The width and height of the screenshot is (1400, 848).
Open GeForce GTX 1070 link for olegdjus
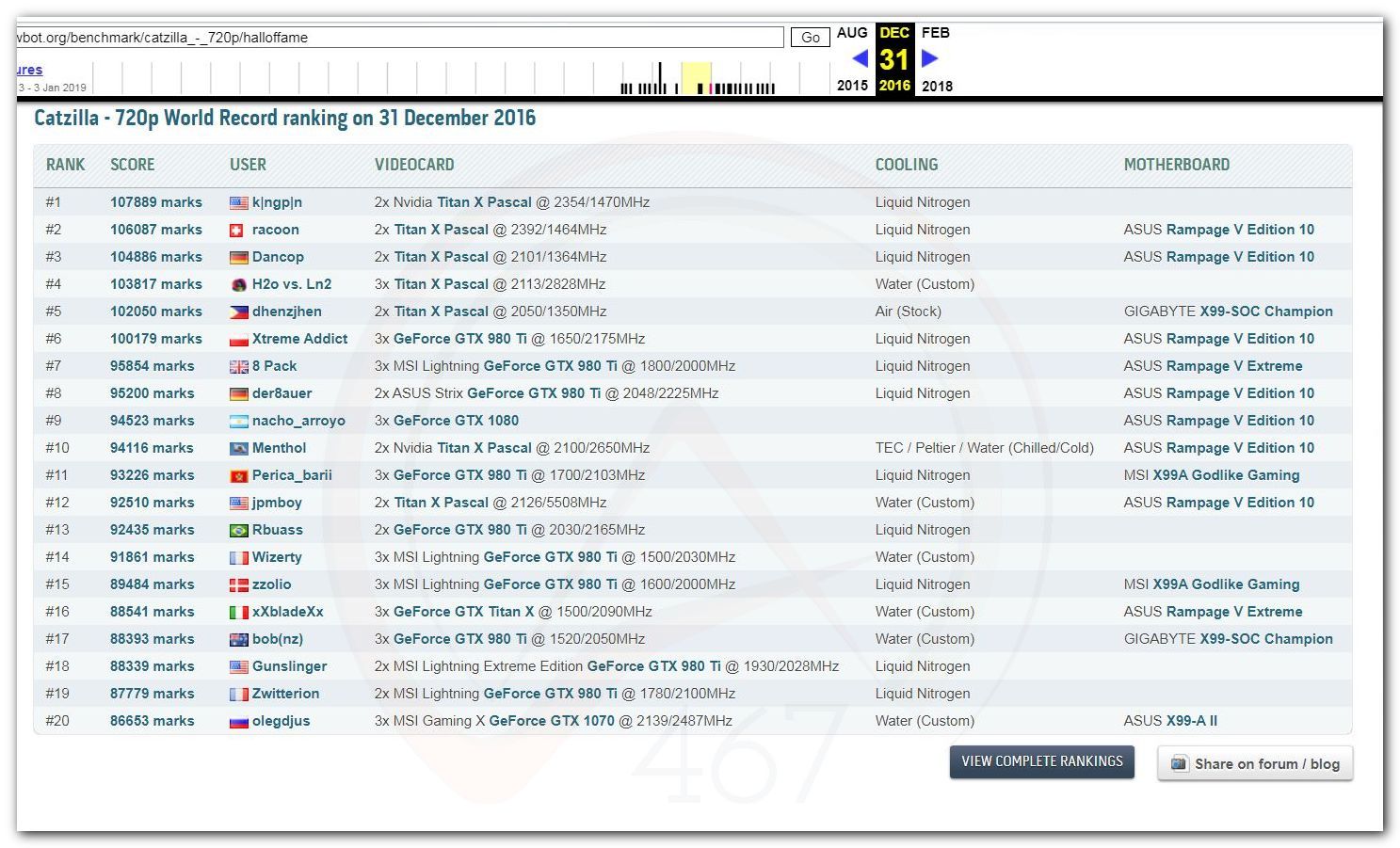pos(552,721)
